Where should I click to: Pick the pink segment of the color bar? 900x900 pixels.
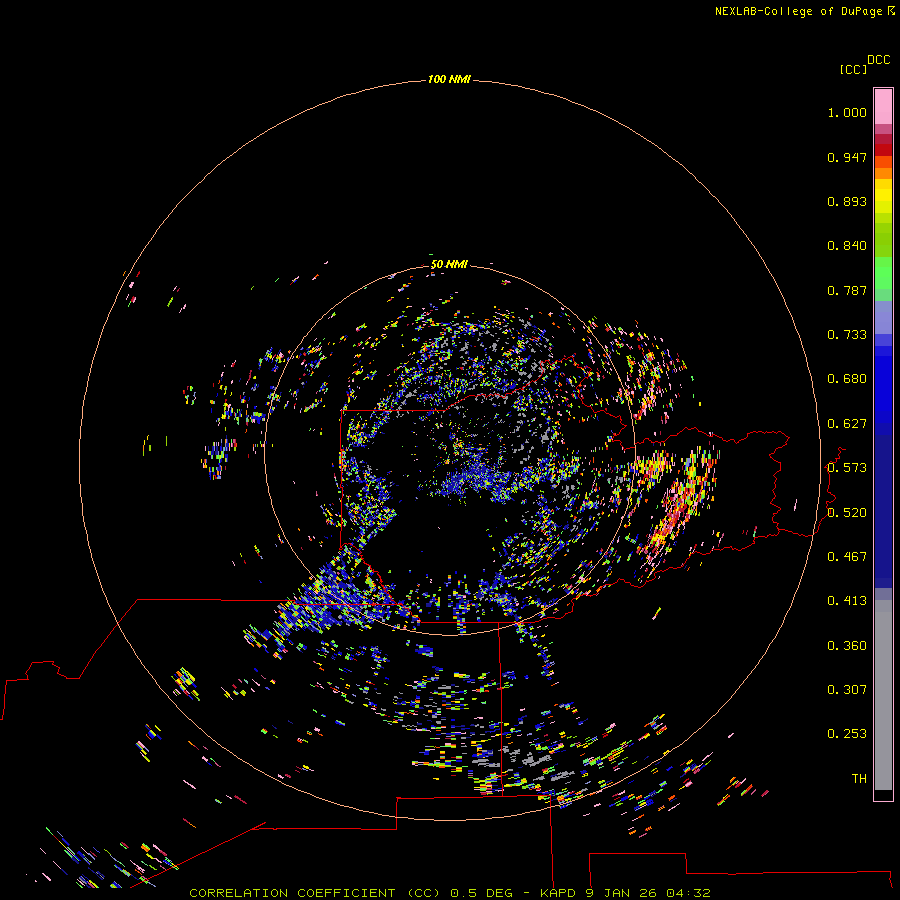[883, 107]
